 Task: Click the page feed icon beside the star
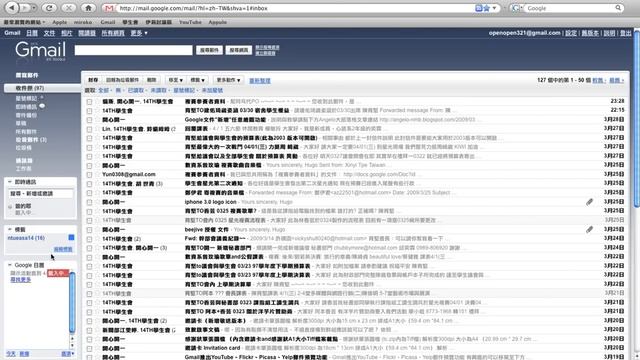pyautogui.click(x=479, y=8)
